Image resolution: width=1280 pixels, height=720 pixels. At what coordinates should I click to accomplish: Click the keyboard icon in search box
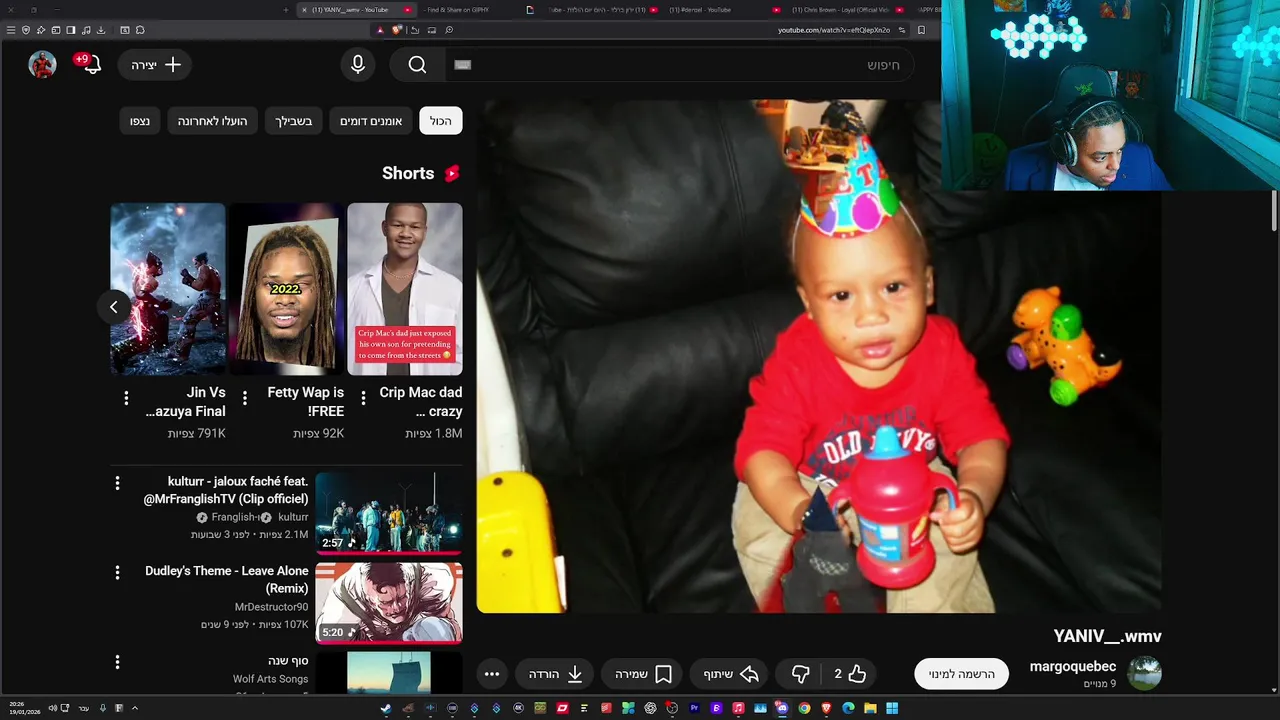pyautogui.click(x=462, y=65)
